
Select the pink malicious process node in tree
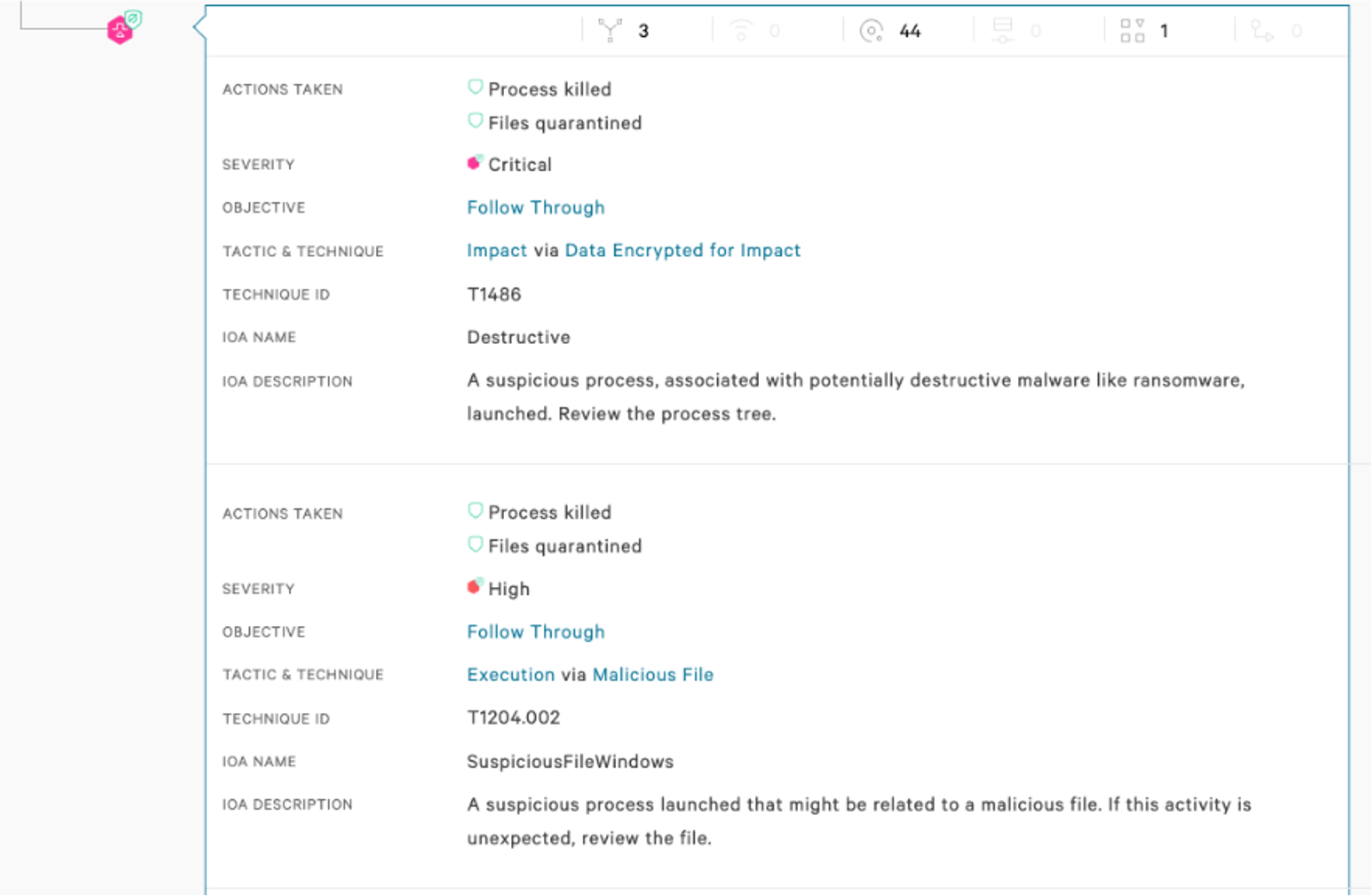pyautogui.click(x=119, y=31)
